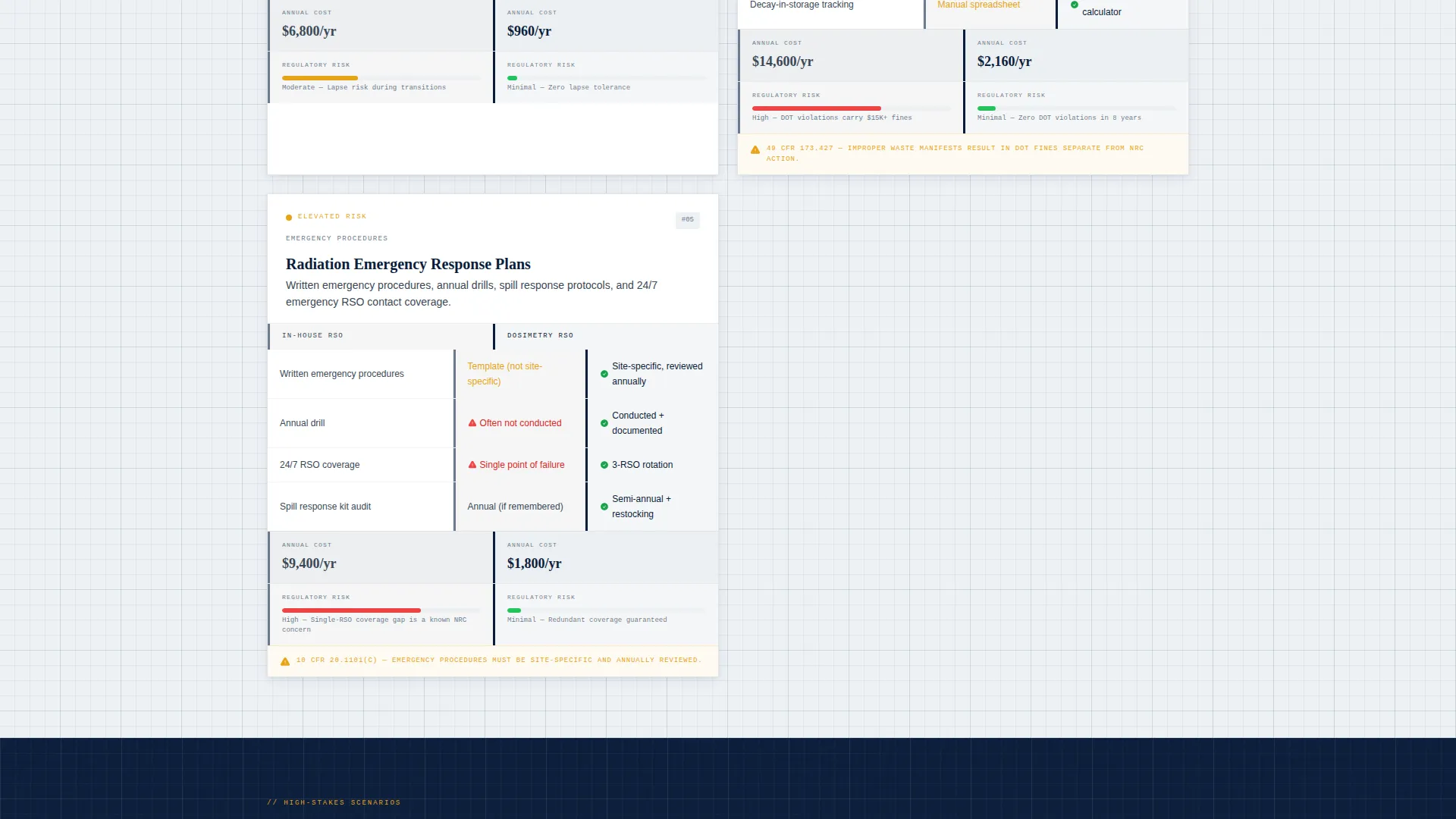1456x819 pixels.
Task: Click the Spill response kit audit row label
Action: click(x=325, y=507)
